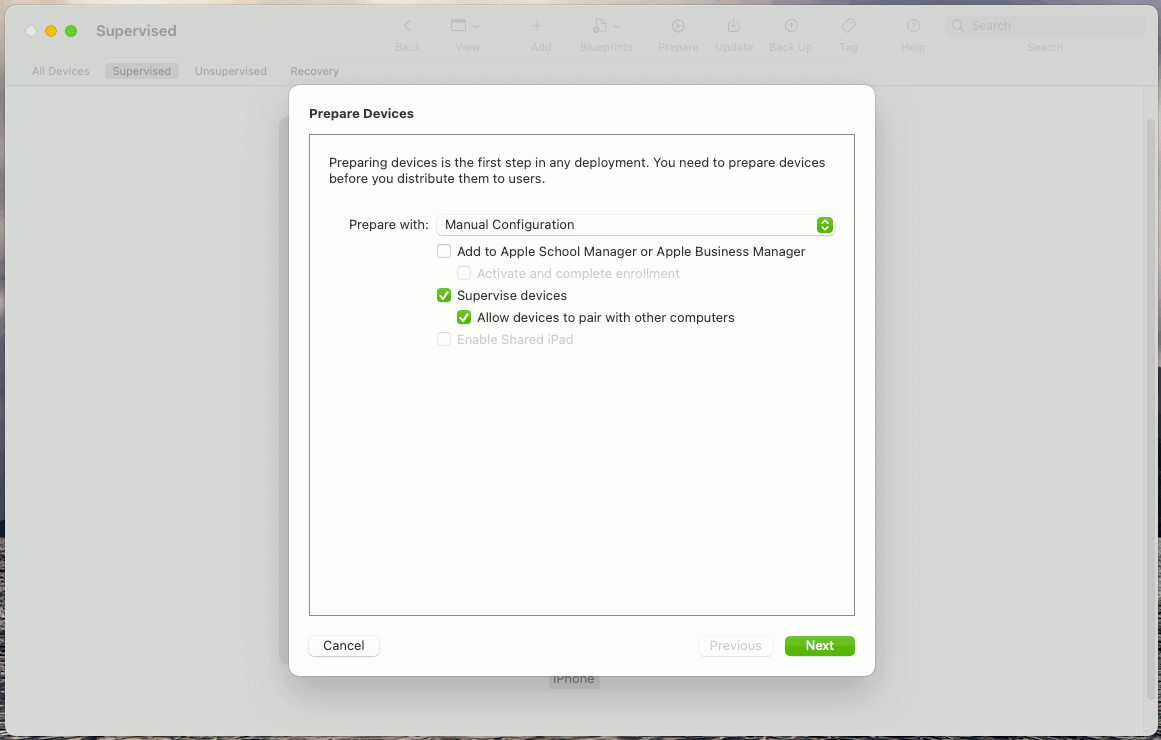This screenshot has width=1161, height=740.
Task: Enable Add to Apple School Manager checkbox
Action: tap(444, 251)
